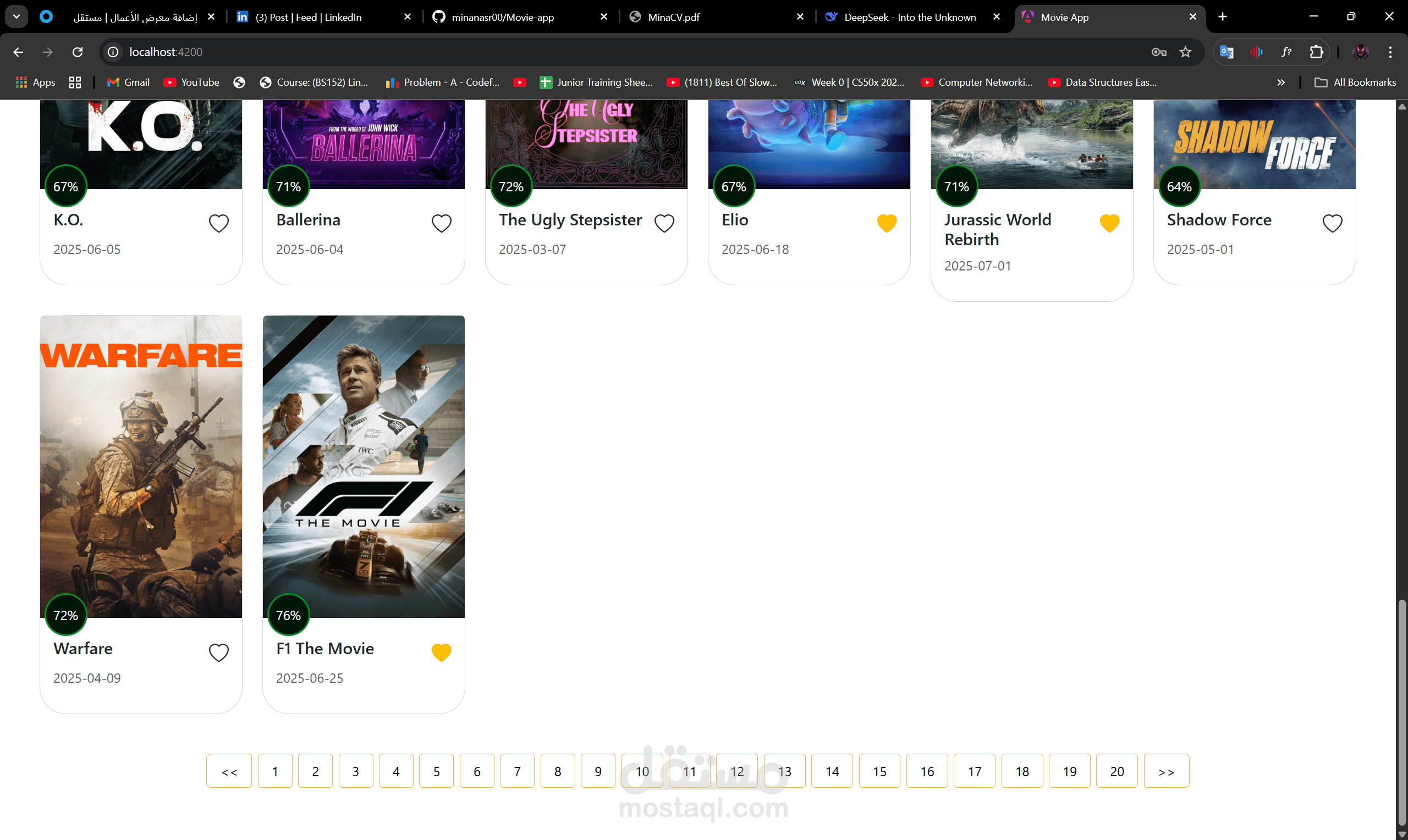Select page 14 in pagination
Image resolution: width=1408 pixels, height=840 pixels.
tap(832, 770)
